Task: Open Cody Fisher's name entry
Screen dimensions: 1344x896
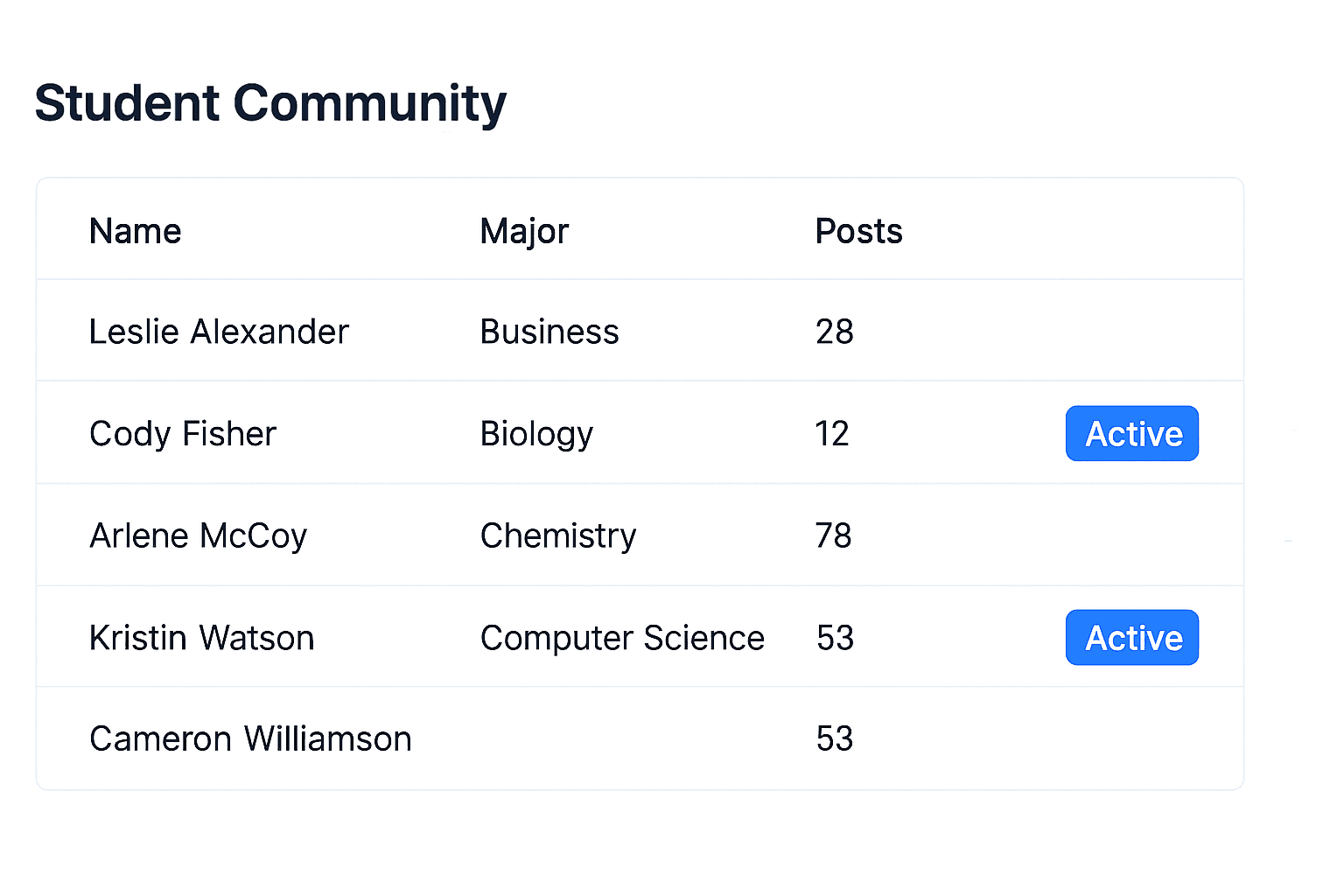Action: click(x=183, y=434)
